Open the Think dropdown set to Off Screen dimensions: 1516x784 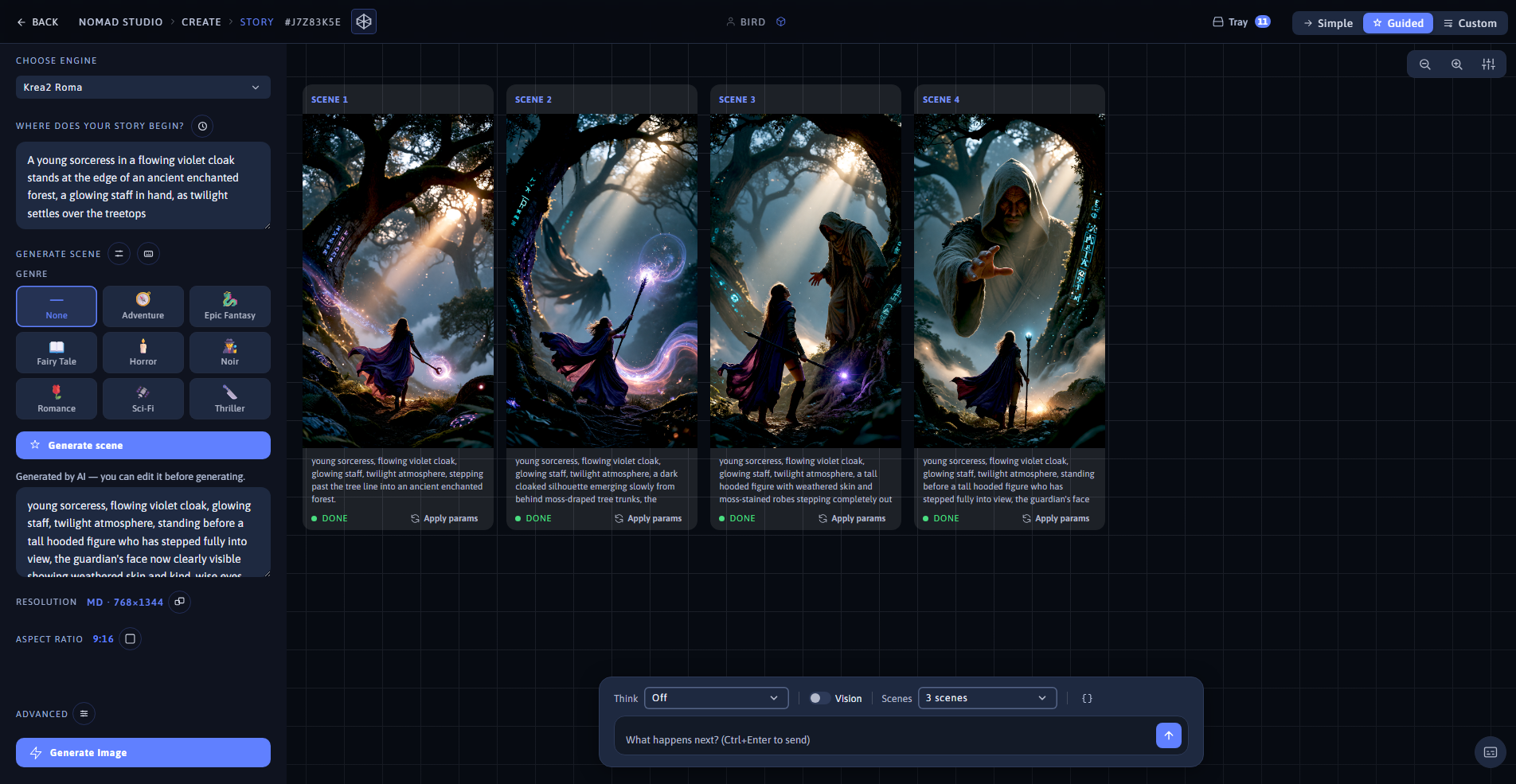pyautogui.click(x=716, y=698)
